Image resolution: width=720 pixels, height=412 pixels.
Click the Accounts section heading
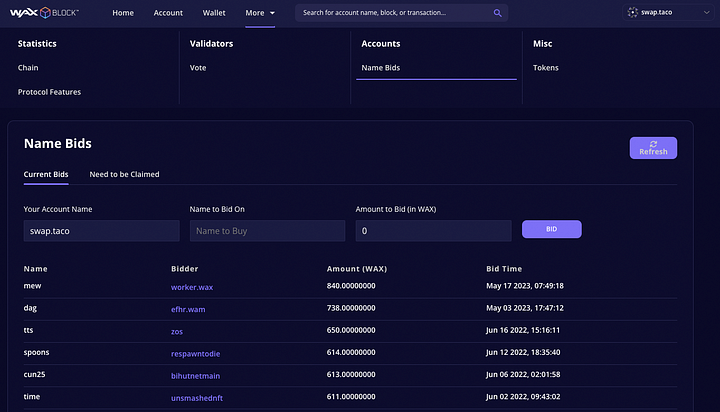point(381,44)
